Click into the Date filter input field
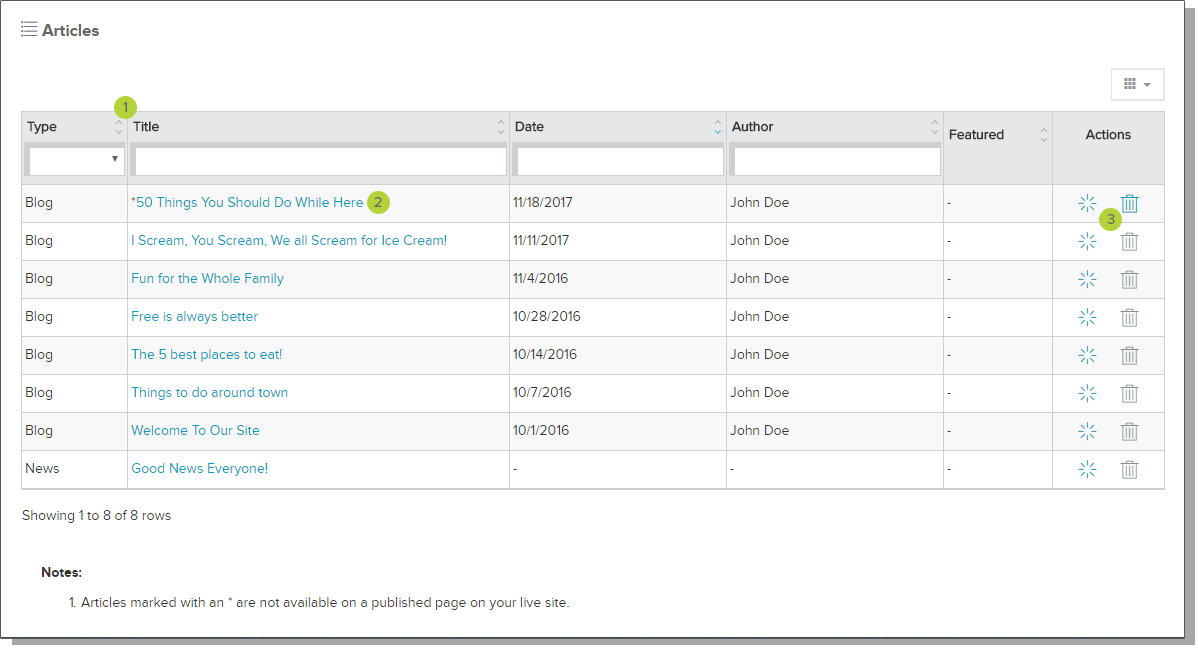The width and height of the screenshot is (1198, 652). pyautogui.click(x=619, y=161)
